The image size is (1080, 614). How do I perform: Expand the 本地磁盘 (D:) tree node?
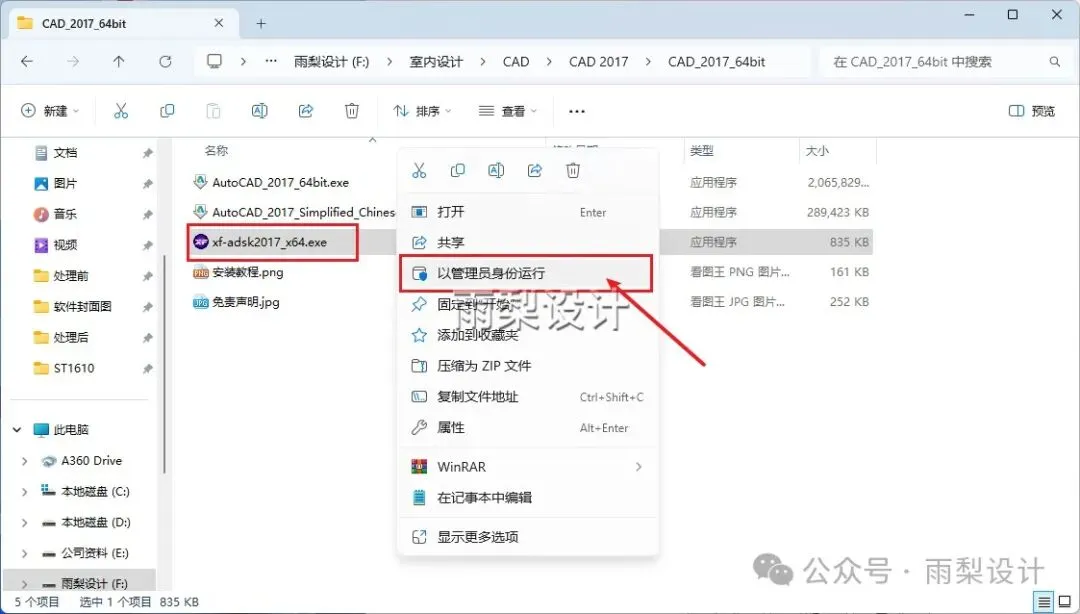click(25, 523)
